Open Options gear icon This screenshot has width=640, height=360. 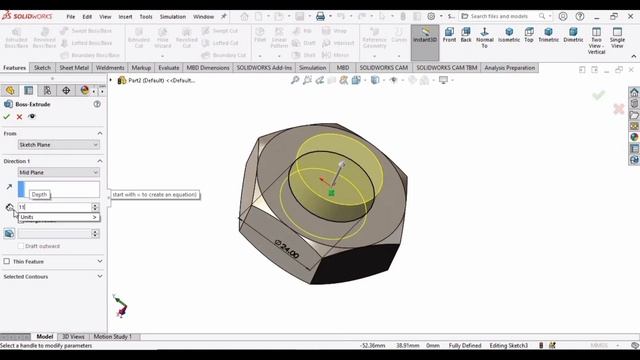click(431, 16)
